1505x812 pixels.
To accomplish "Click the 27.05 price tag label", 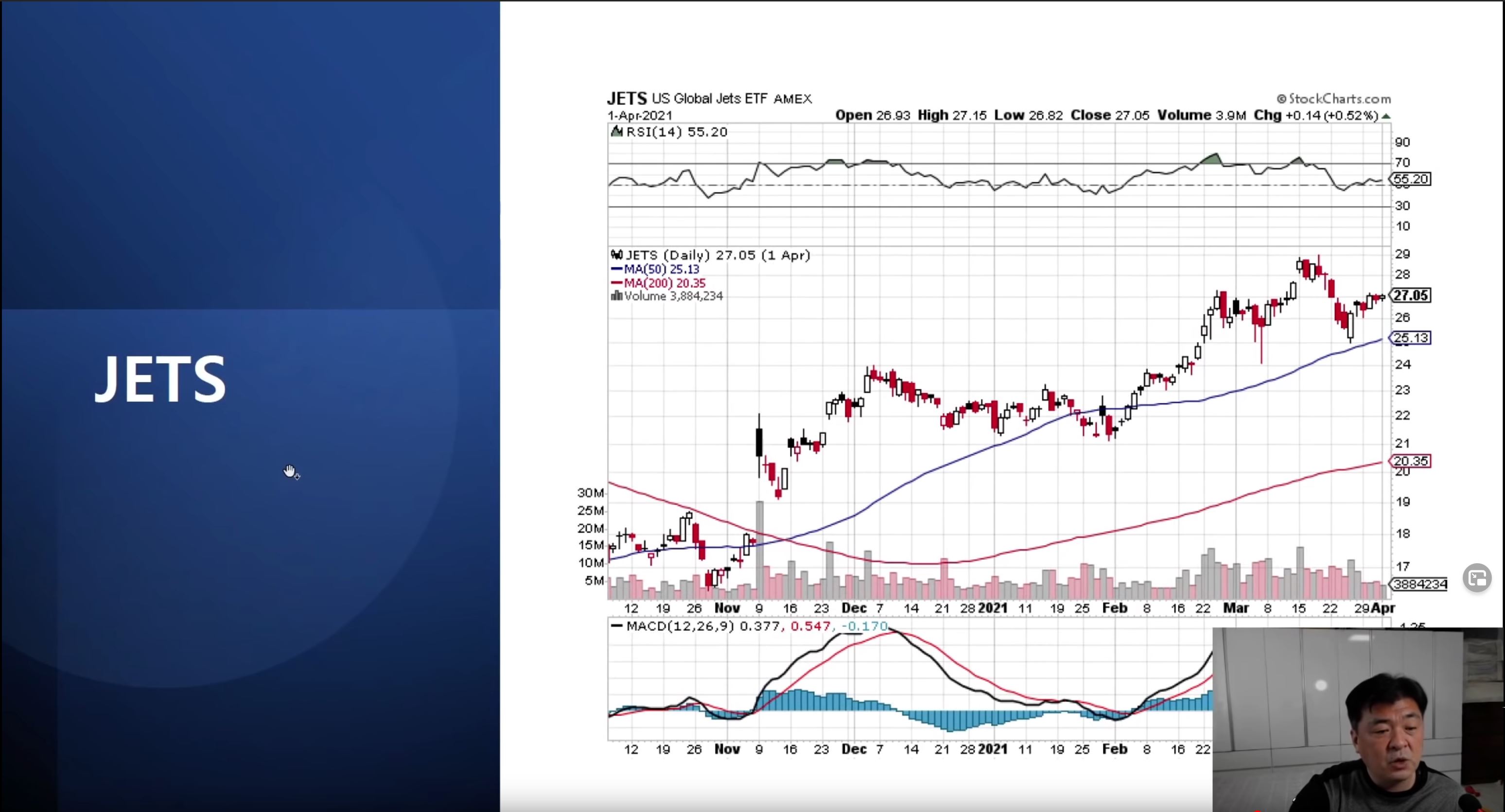I will pos(1410,295).
